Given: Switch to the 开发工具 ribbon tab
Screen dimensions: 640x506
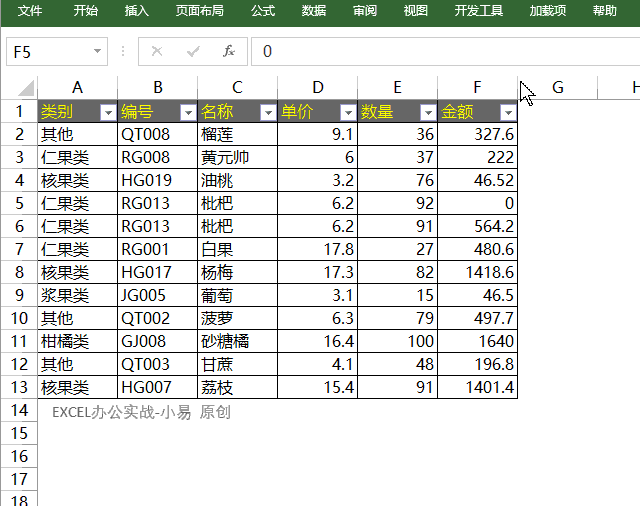Looking at the screenshot, I should coord(478,11).
